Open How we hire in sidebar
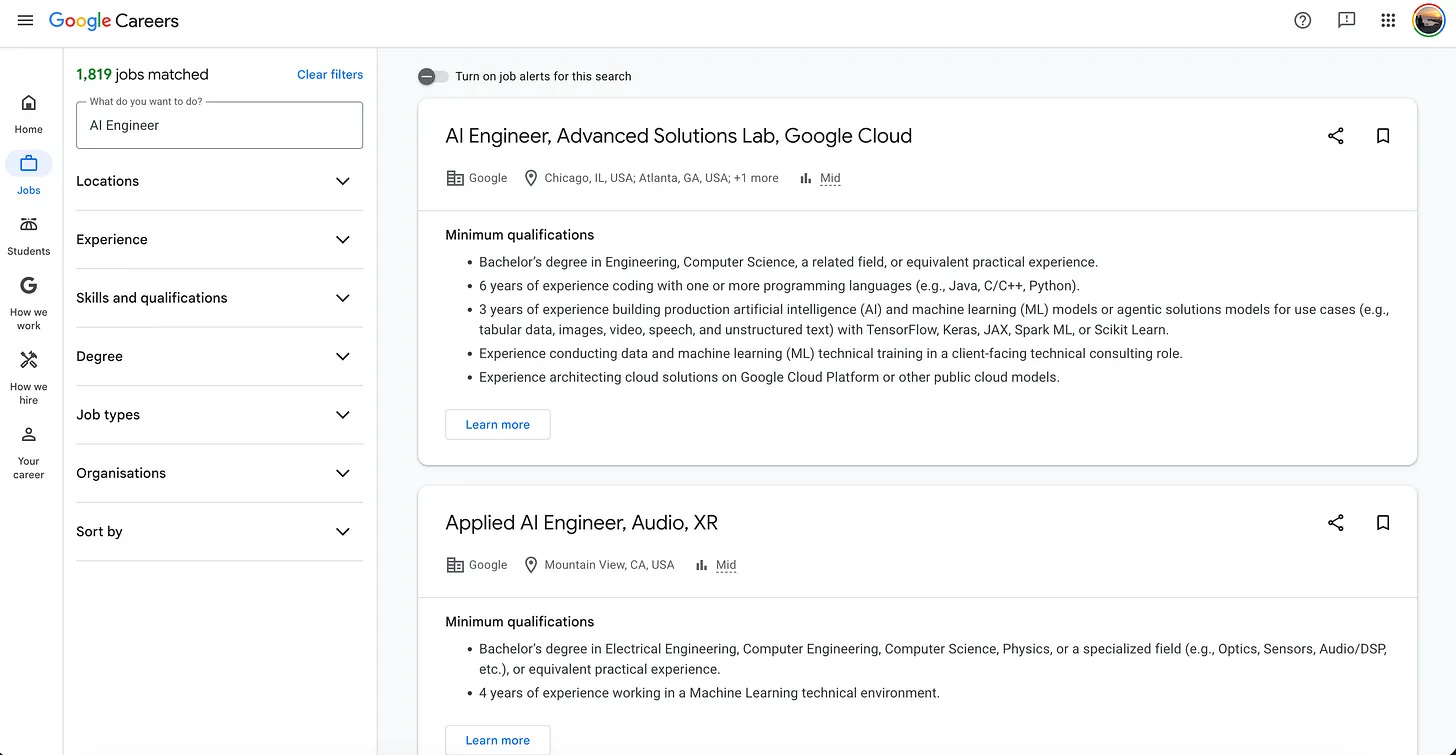This screenshot has width=1456, height=755. (29, 377)
